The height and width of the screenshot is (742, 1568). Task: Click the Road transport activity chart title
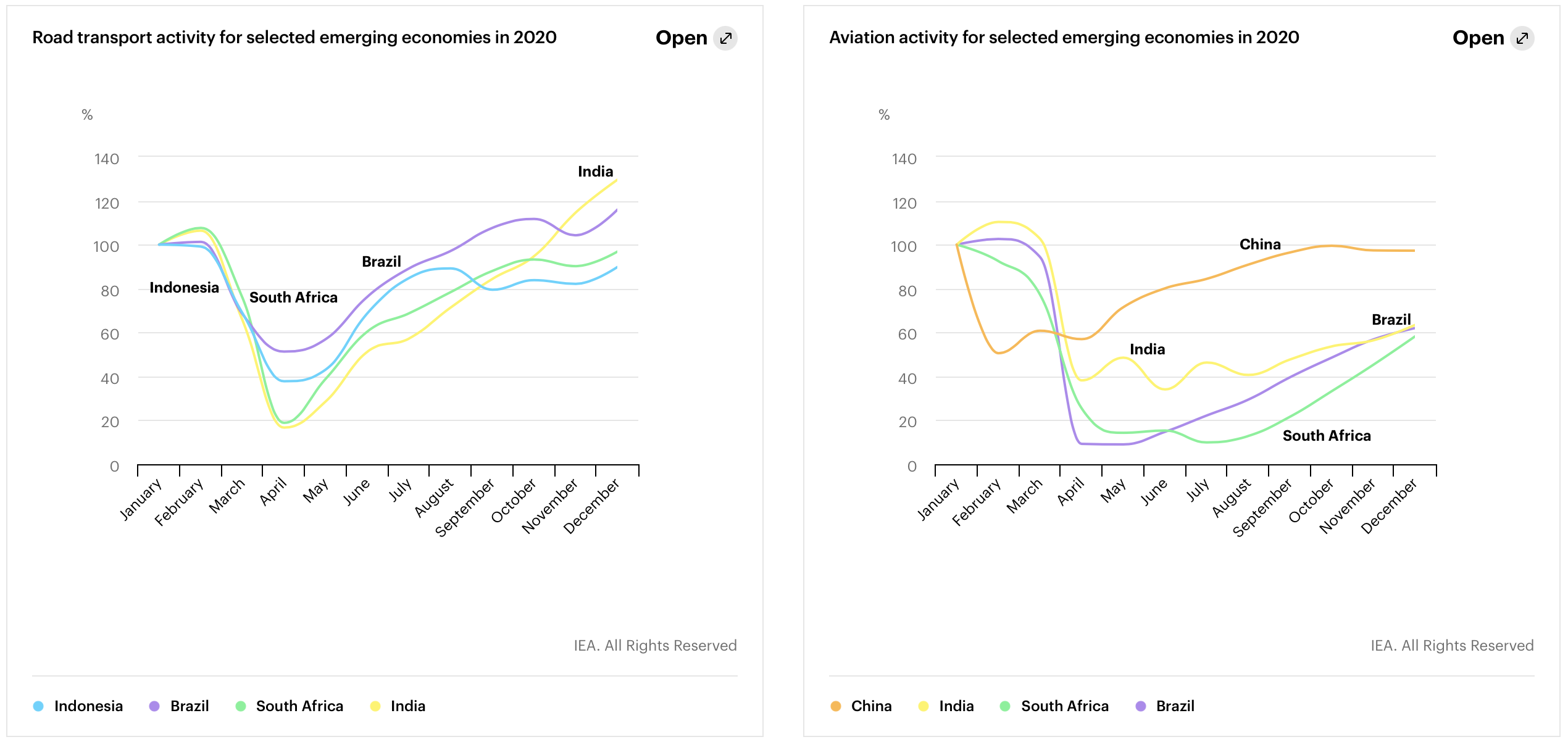coord(294,38)
